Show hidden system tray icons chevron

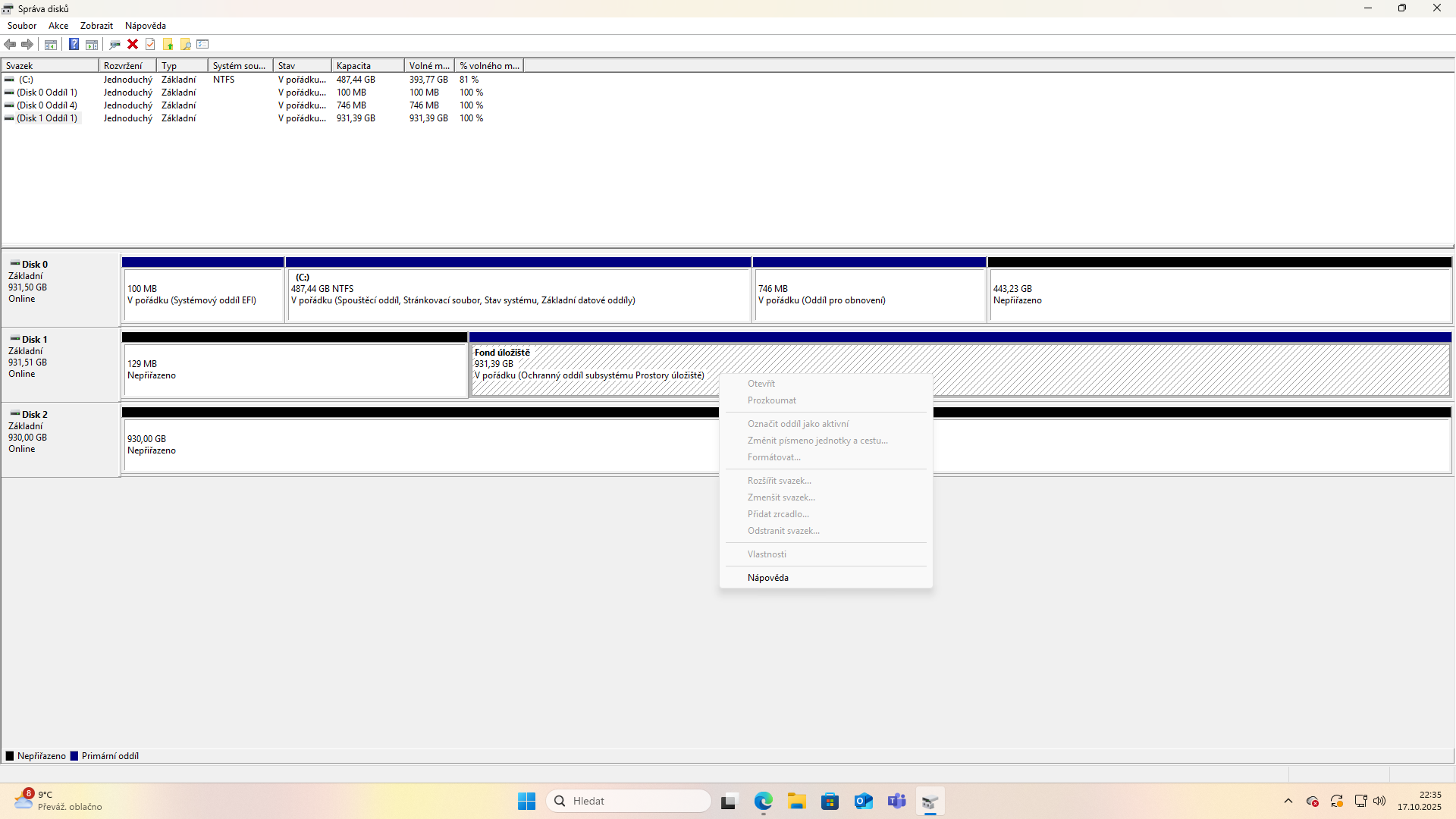pyautogui.click(x=1288, y=801)
